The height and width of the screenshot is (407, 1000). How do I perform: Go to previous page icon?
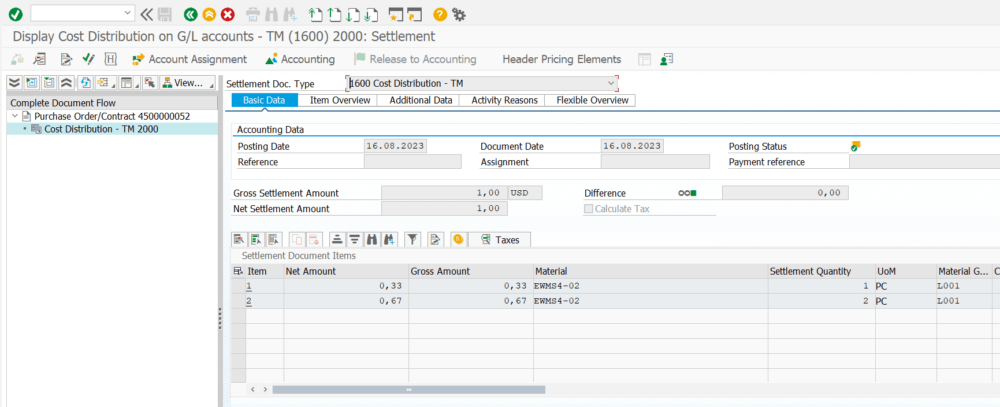(334, 13)
